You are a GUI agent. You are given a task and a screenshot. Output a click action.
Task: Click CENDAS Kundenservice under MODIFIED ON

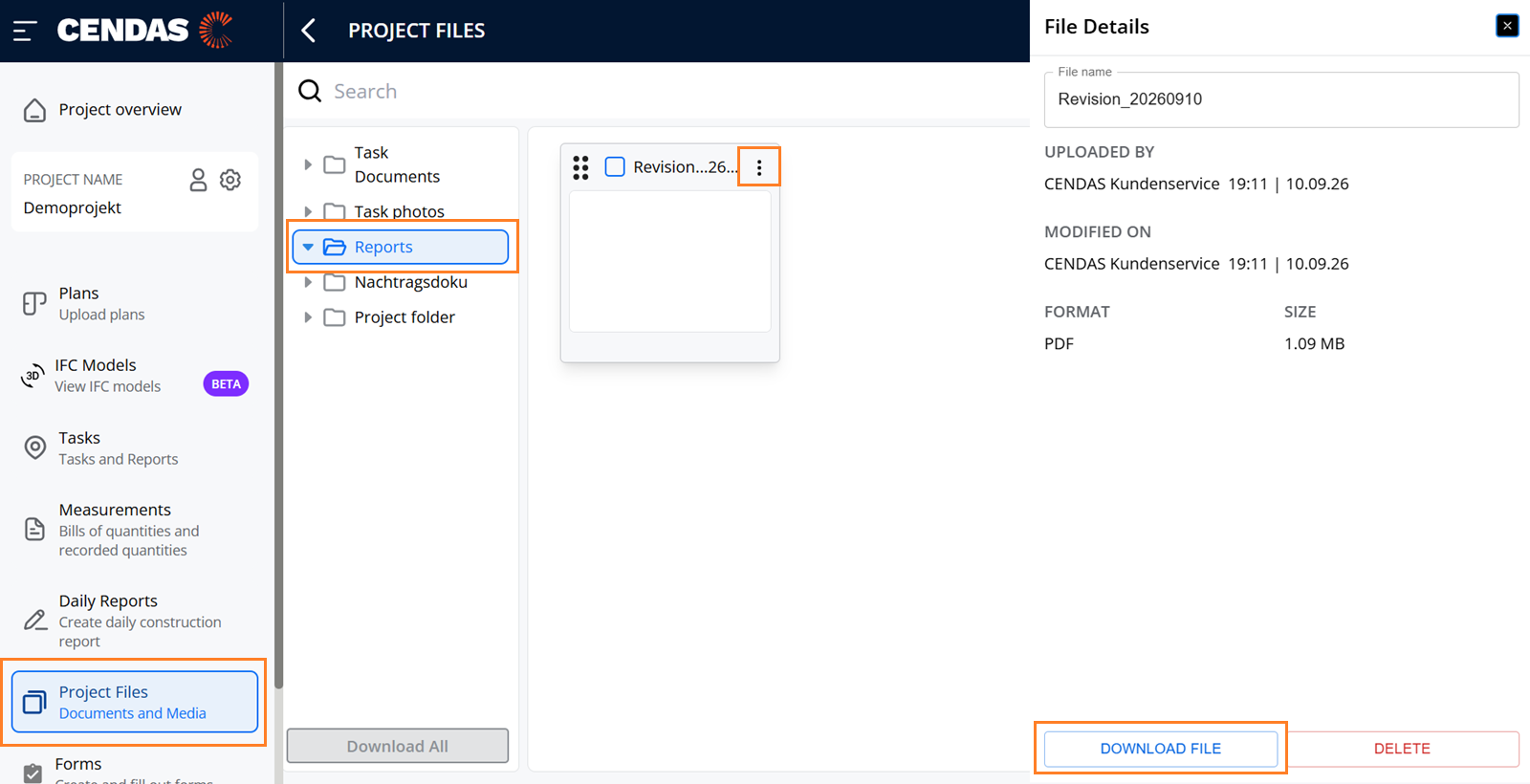point(1132,264)
